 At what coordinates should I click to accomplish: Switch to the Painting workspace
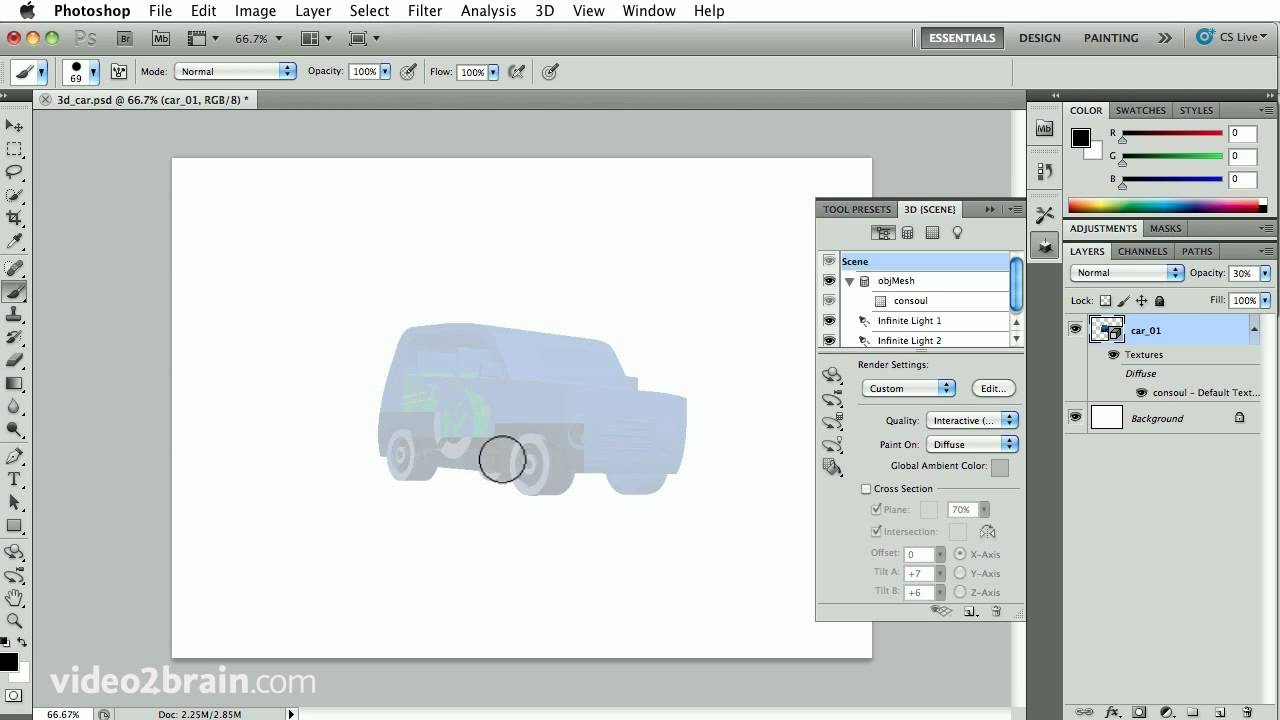pyautogui.click(x=1111, y=38)
